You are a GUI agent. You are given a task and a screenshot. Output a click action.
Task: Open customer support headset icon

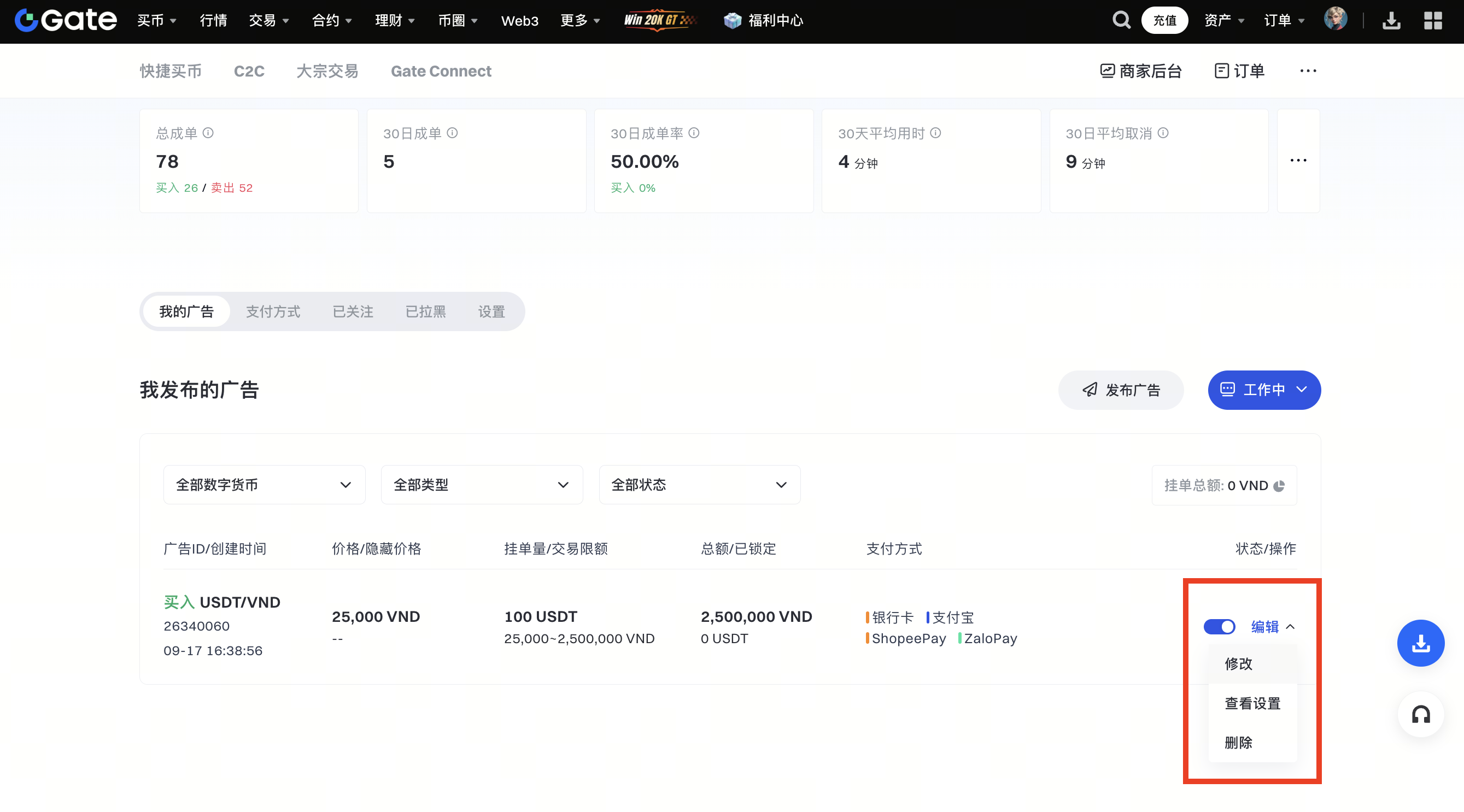1420,714
